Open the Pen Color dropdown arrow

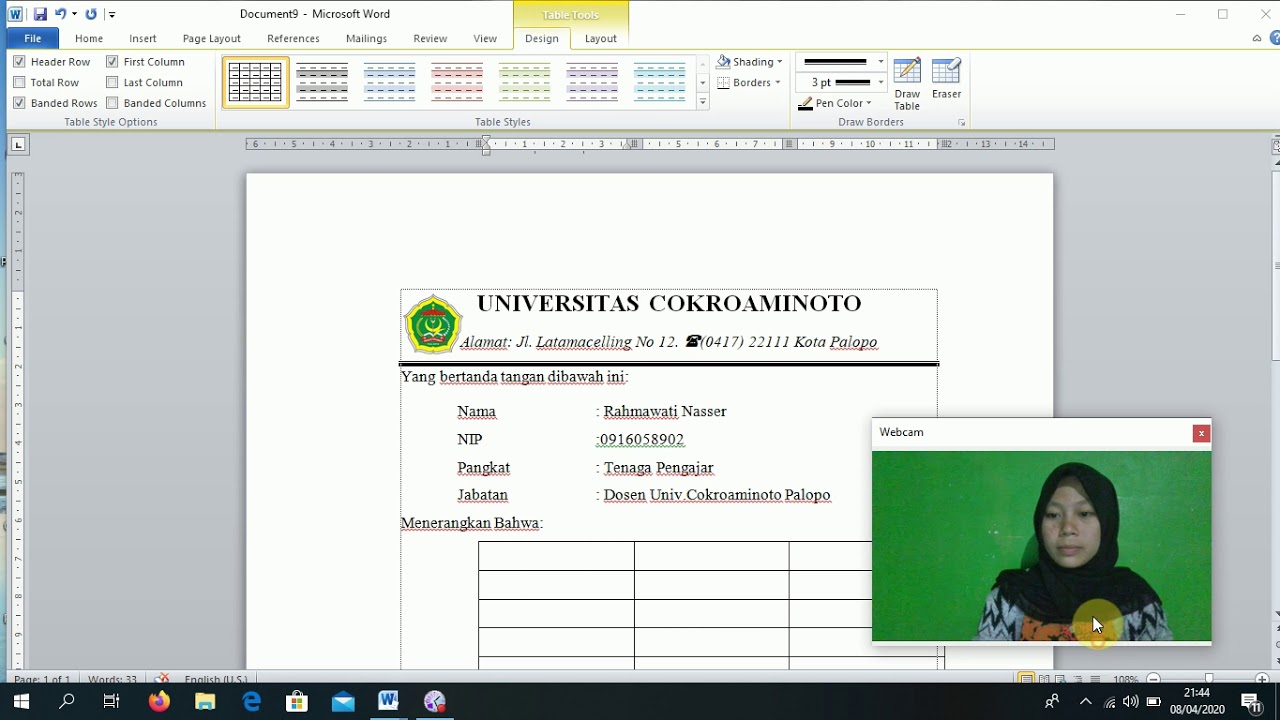[869, 103]
